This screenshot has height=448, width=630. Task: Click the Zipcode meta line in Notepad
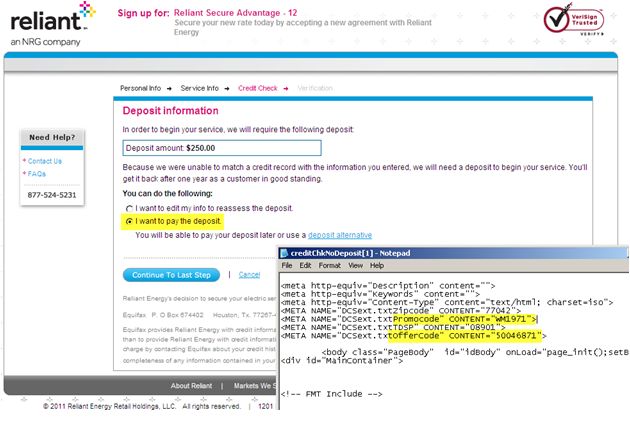(x=401, y=311)
